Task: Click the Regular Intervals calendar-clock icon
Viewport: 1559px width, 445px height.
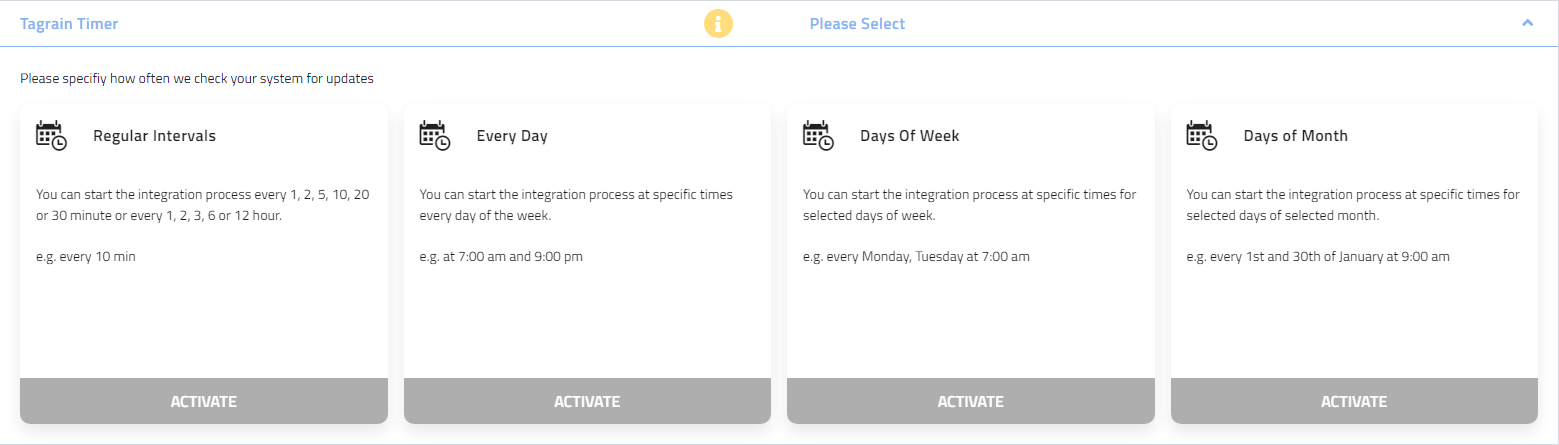Action: pyautogui.click(x=51, y=136)
